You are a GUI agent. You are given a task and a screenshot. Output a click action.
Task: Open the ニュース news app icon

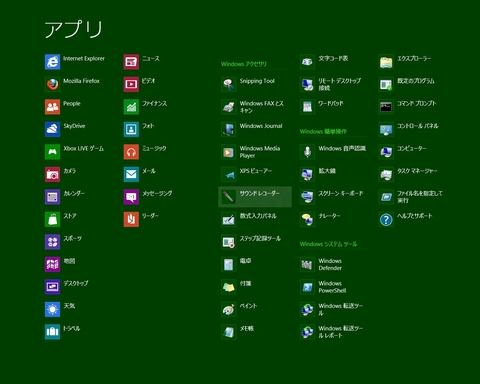point(131,62)
